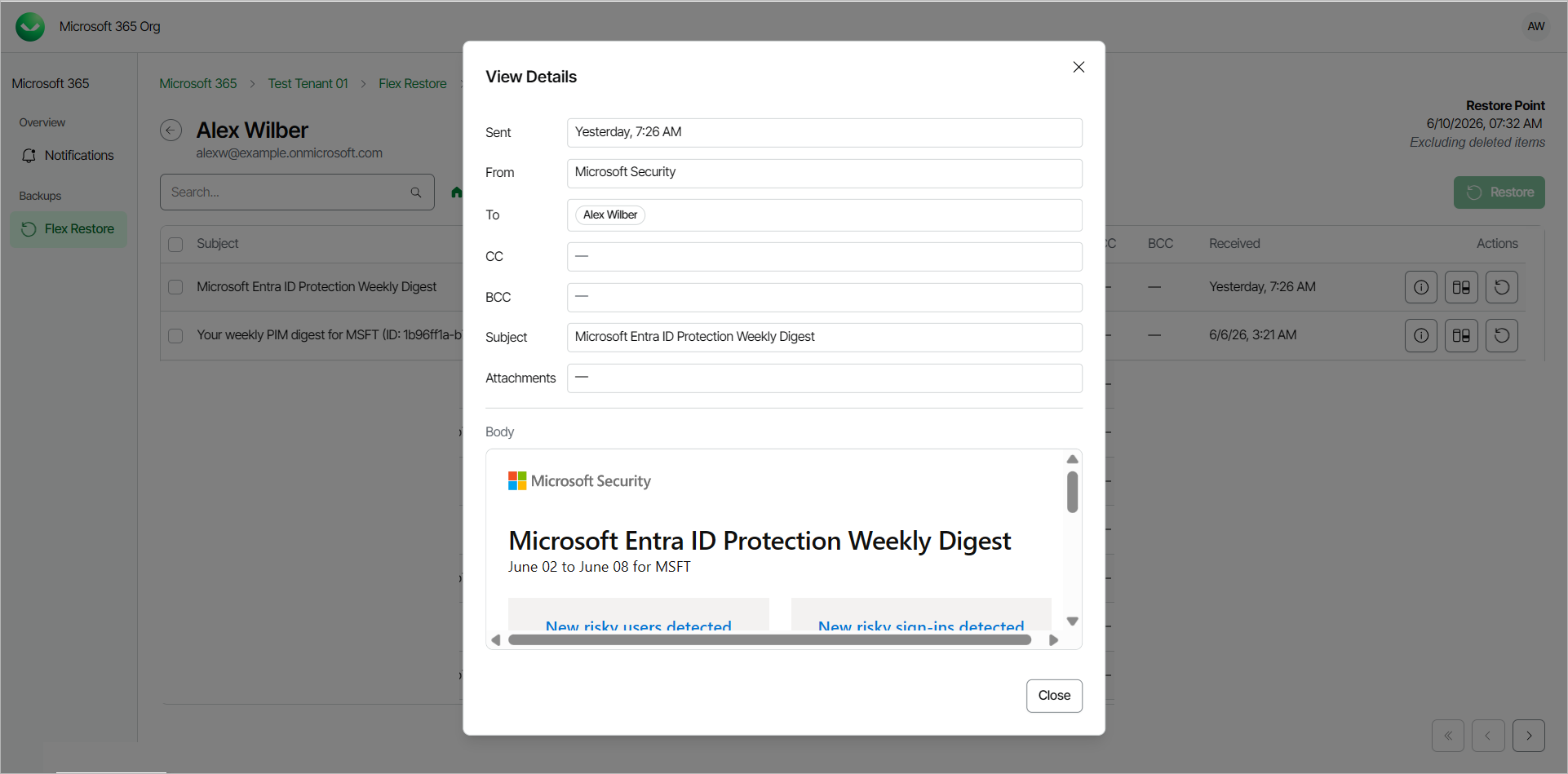Click the BCC column header
Image resolution: width=1568 pixels, height=774 pixels.
click(x=1160, y=244)
